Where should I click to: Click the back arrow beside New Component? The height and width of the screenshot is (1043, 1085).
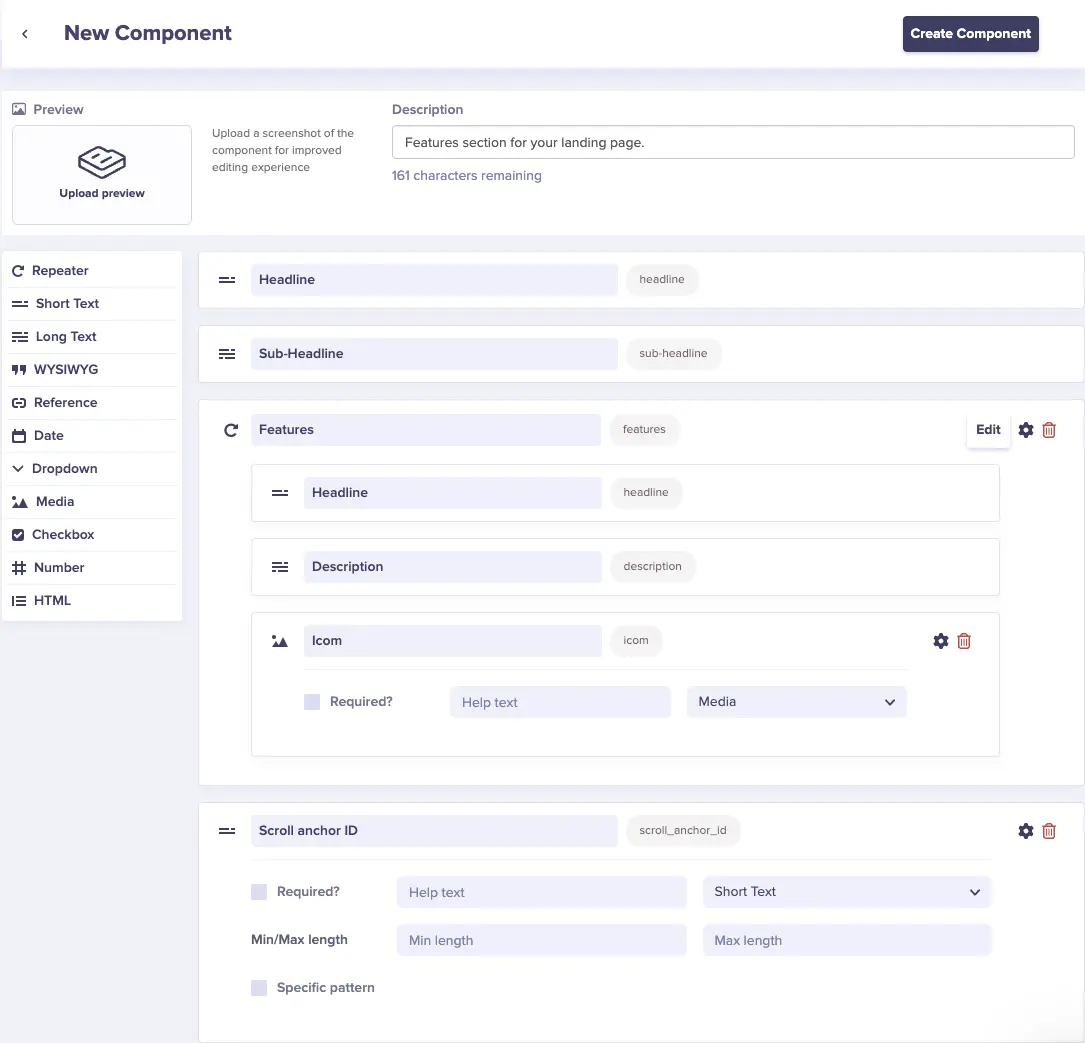click(25, 34)
